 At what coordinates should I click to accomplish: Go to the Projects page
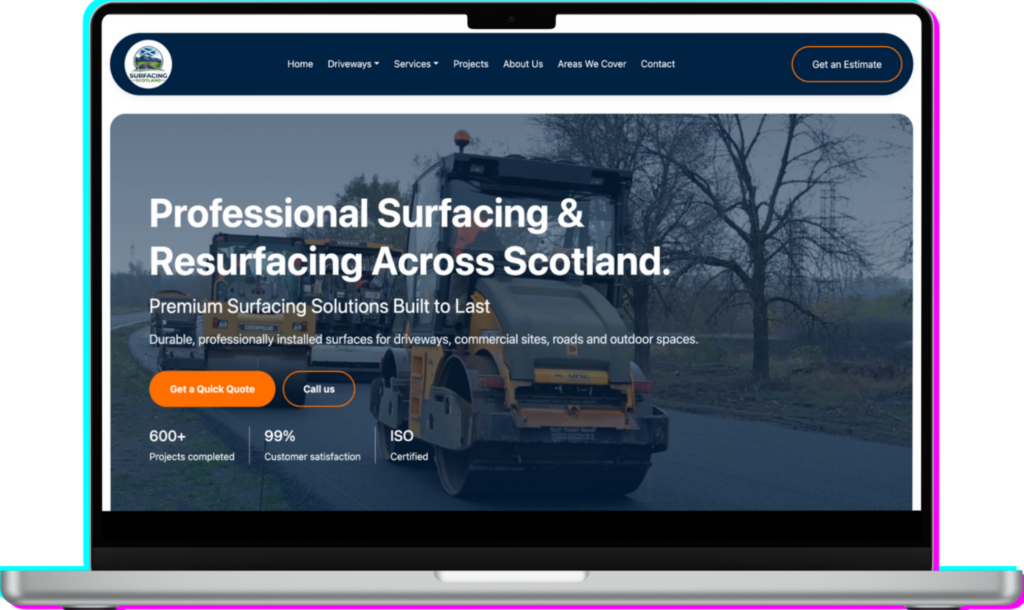point(471,64)
